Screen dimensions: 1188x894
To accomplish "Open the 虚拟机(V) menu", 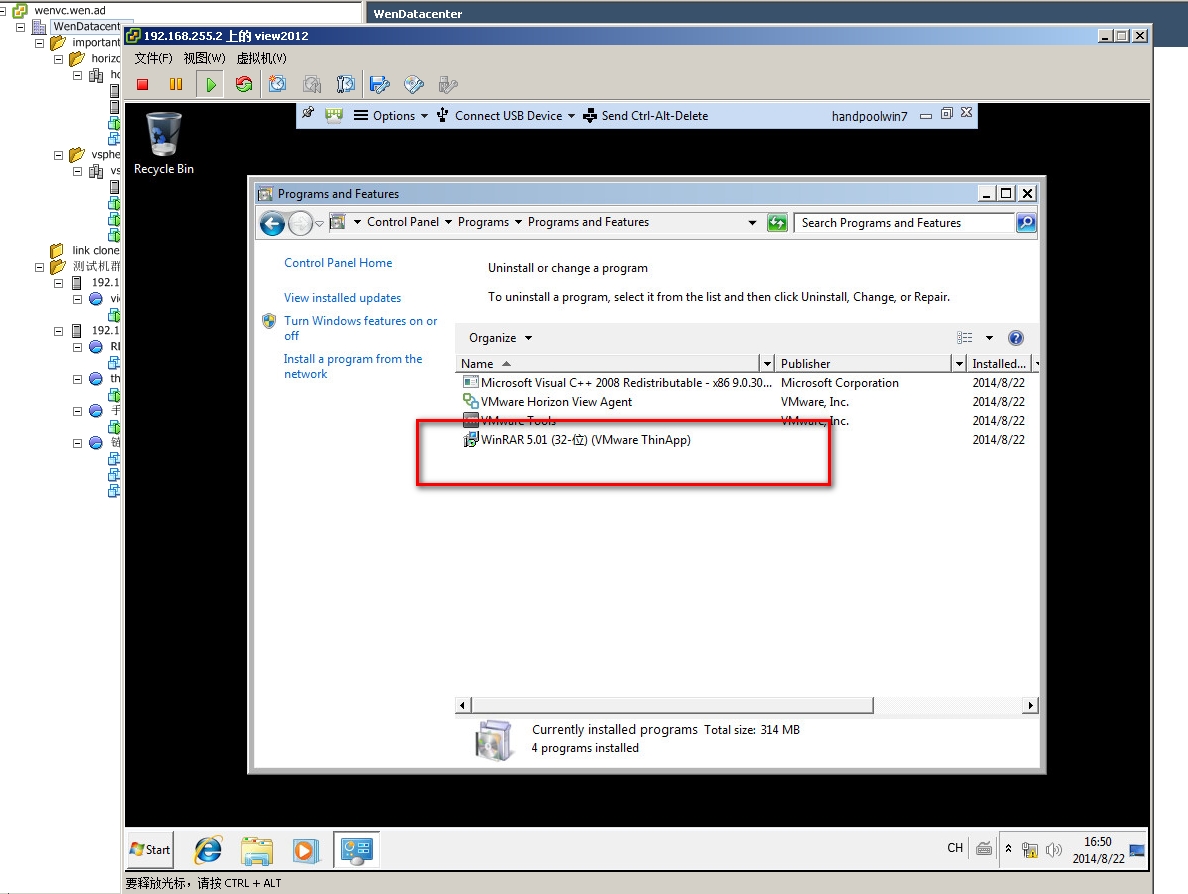I will pyautogui.click(x=261, y=58).
